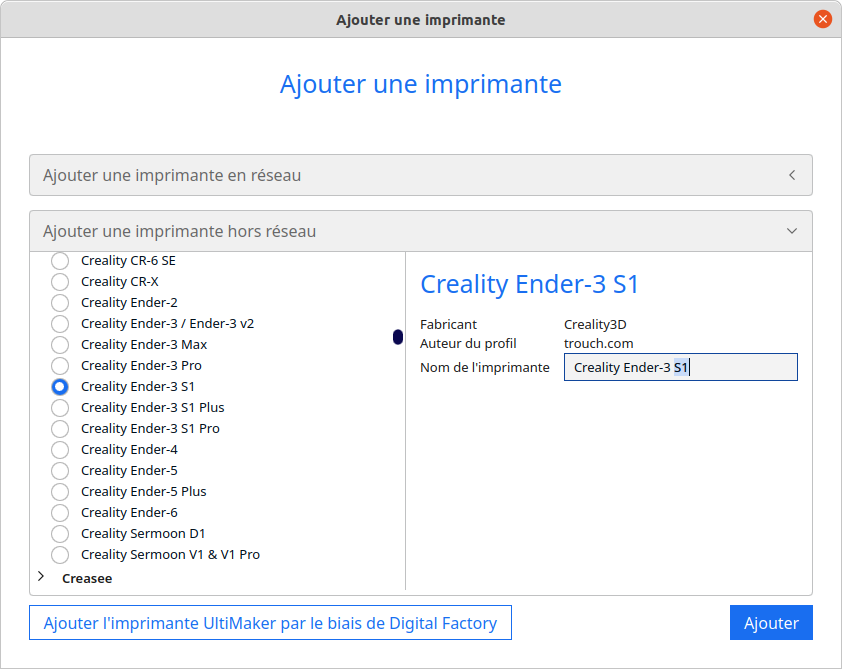This screenshot has width=842, height=669.
Task: Click the Ajouter button
Action: point(771,623)
